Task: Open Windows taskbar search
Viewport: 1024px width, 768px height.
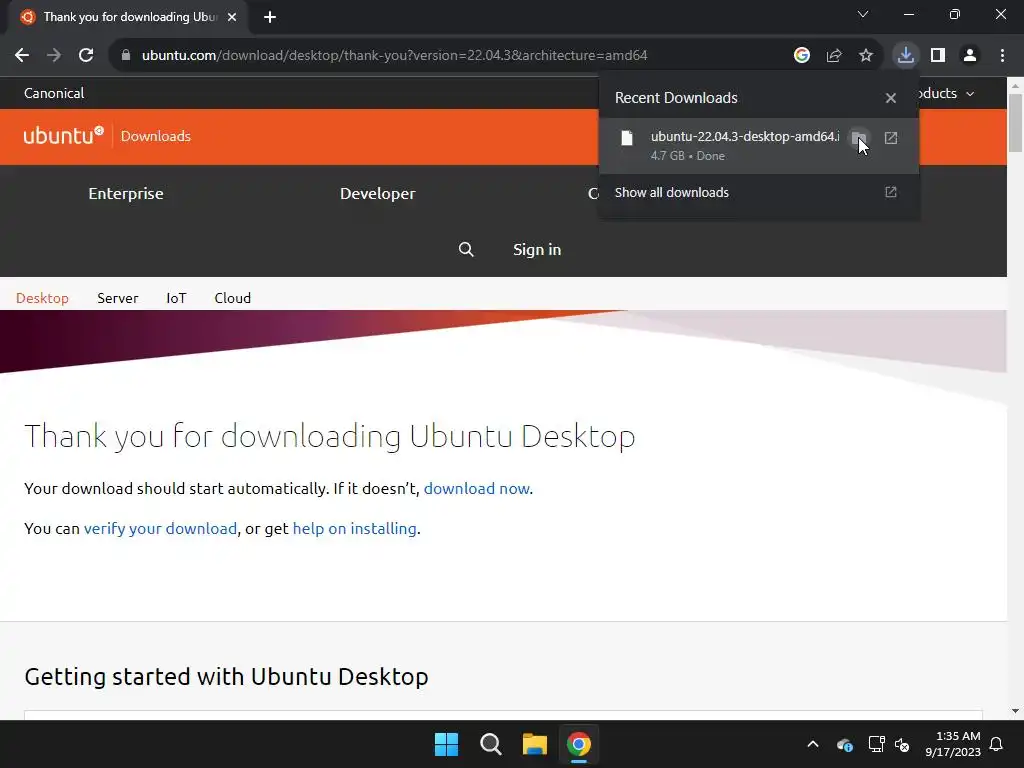Action: [490, 744]
